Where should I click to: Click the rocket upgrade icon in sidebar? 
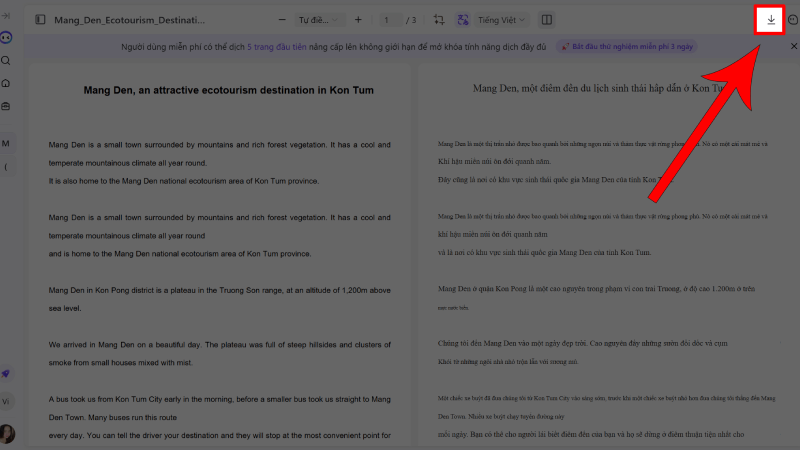click(7, 374)
